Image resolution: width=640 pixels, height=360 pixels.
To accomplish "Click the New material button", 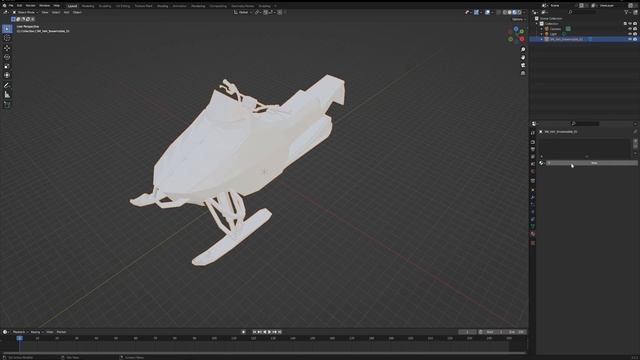I will tap(591, 163).
